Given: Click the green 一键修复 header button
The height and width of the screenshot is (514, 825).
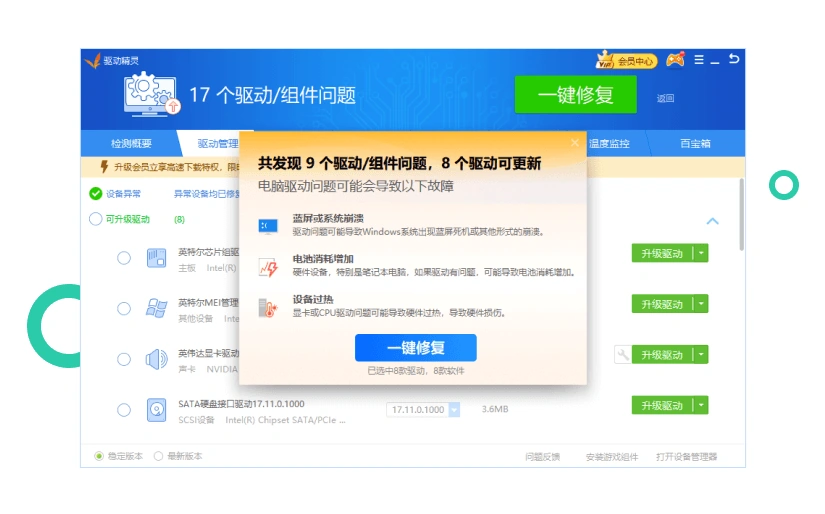Looking at the screenshot, I should [576, 95].
